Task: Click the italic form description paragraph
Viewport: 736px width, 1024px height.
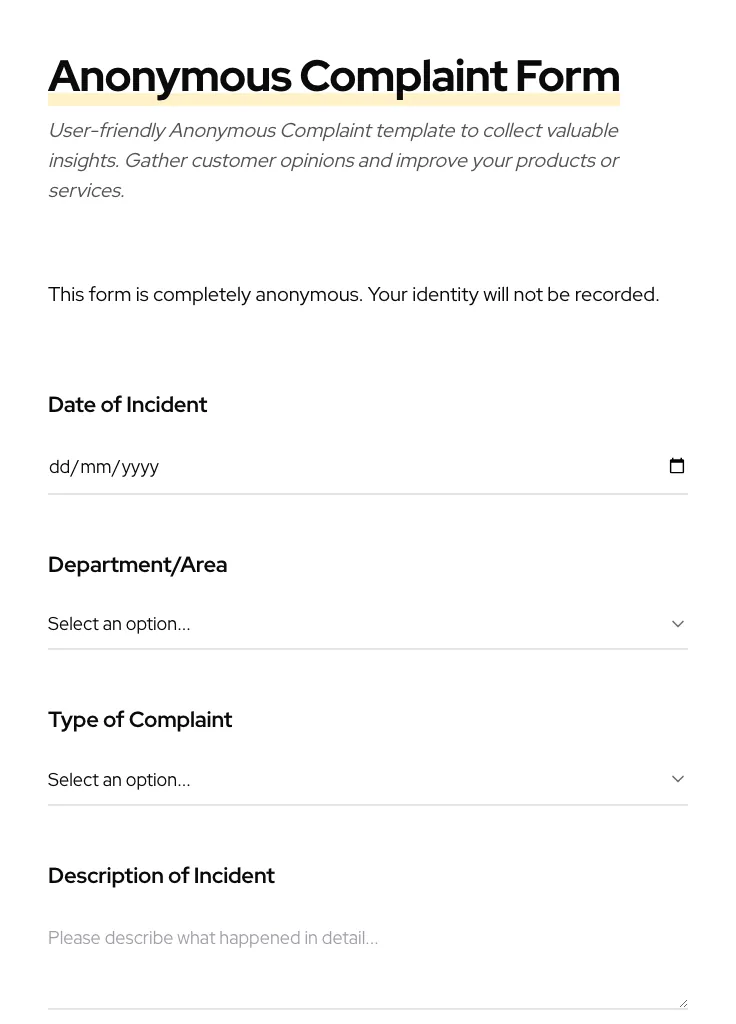Action: pos(334,160)
